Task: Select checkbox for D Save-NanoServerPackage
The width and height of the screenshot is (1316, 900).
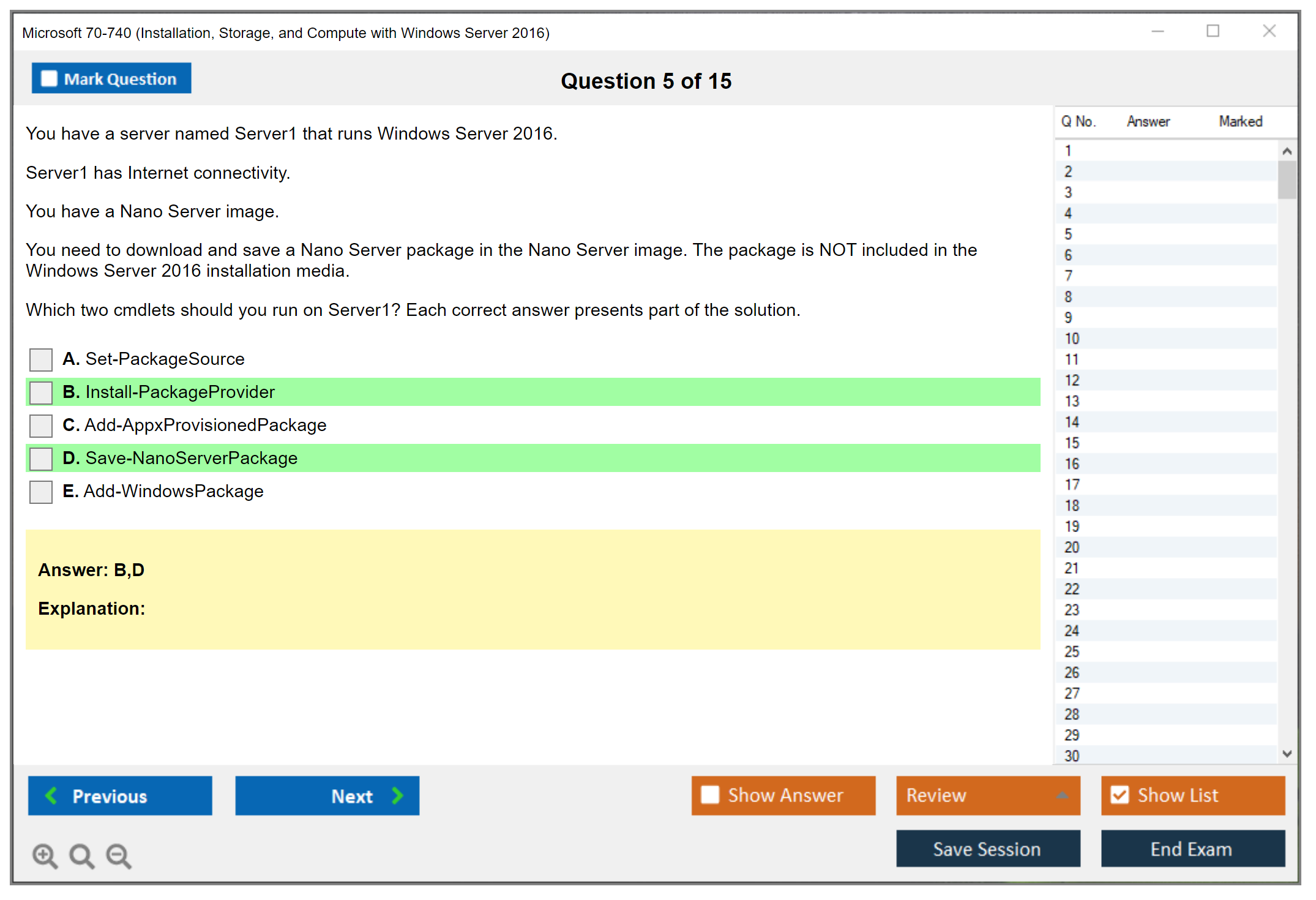Action: point(41,459)
